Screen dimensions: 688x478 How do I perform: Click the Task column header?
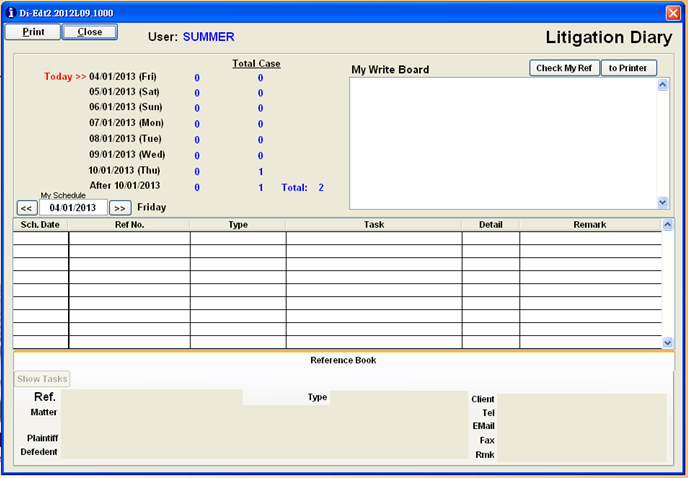click(x=374, y=225)
